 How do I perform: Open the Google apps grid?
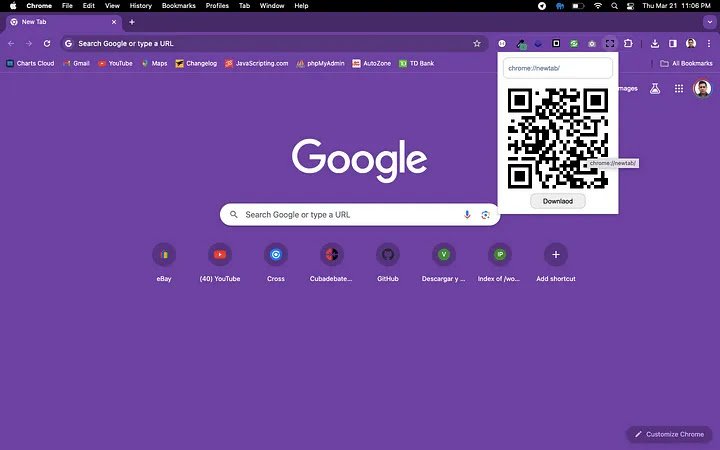point(679,89)
